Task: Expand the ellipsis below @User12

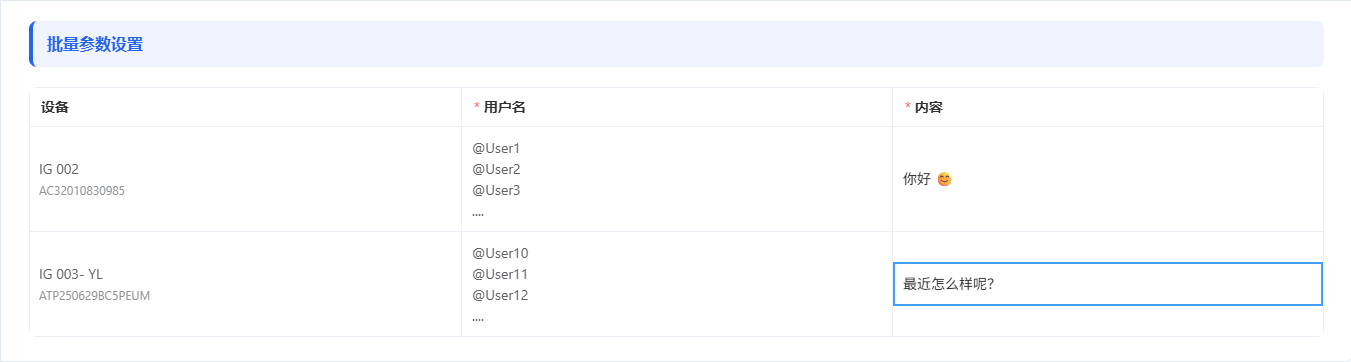Action: pos(478,318)
